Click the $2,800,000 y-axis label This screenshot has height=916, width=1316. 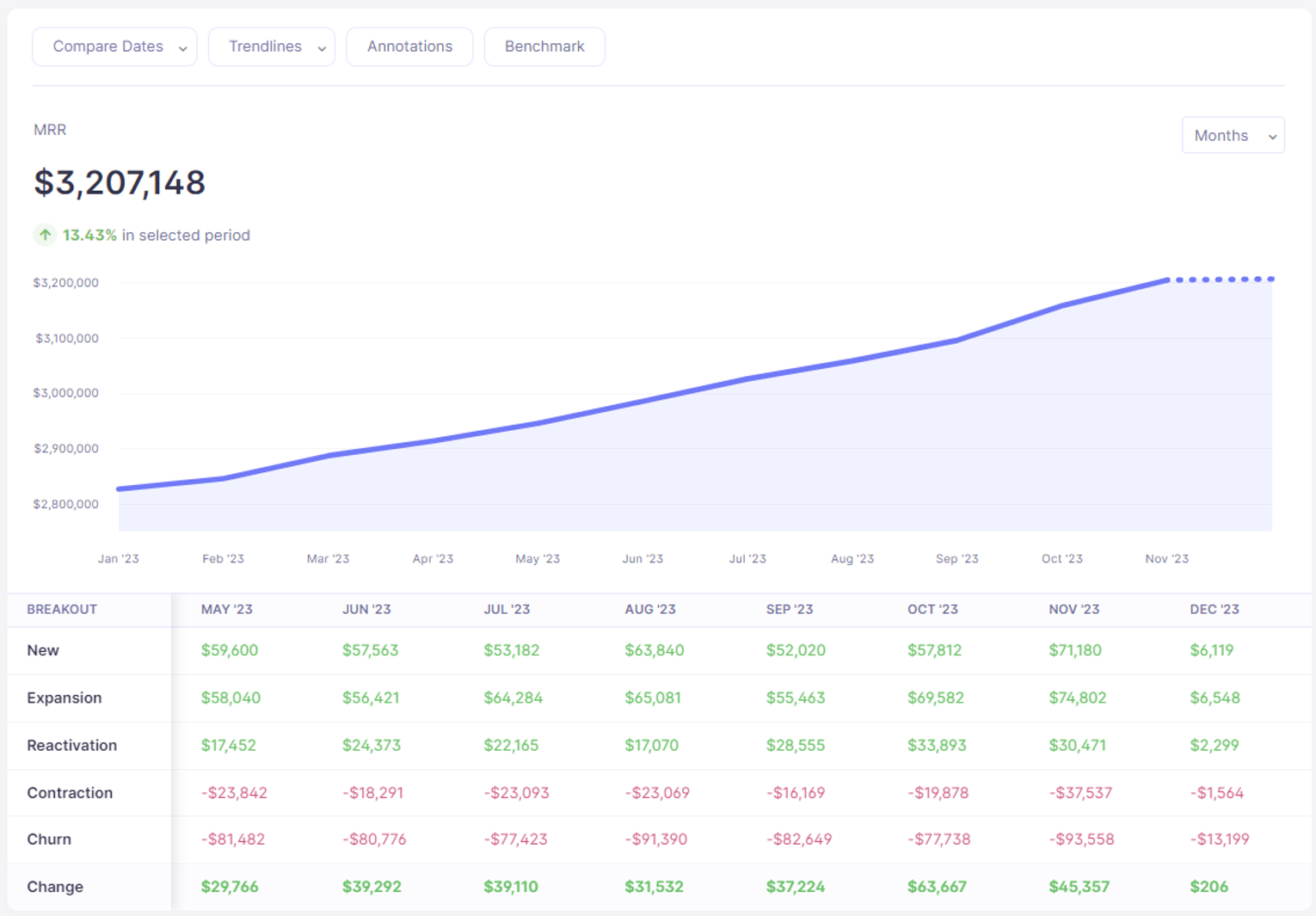coord(66,504)
